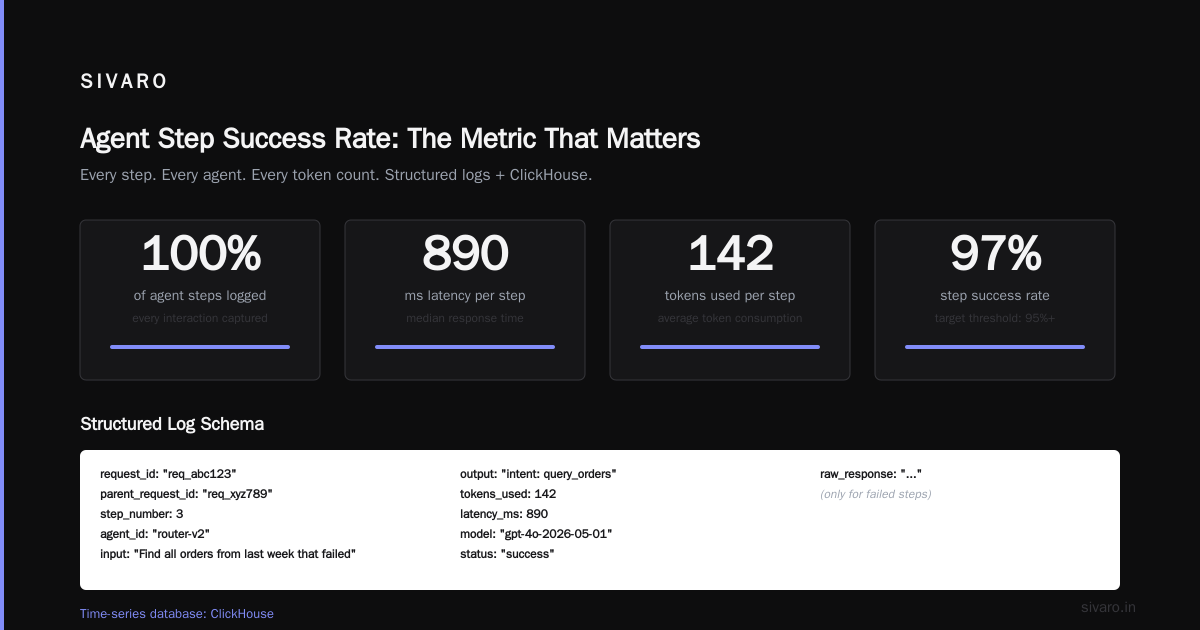This screenshot has width=1200, height=630.
Task: Click the parent_request_id "req_xyz789" line
Action: pos(186,494)
